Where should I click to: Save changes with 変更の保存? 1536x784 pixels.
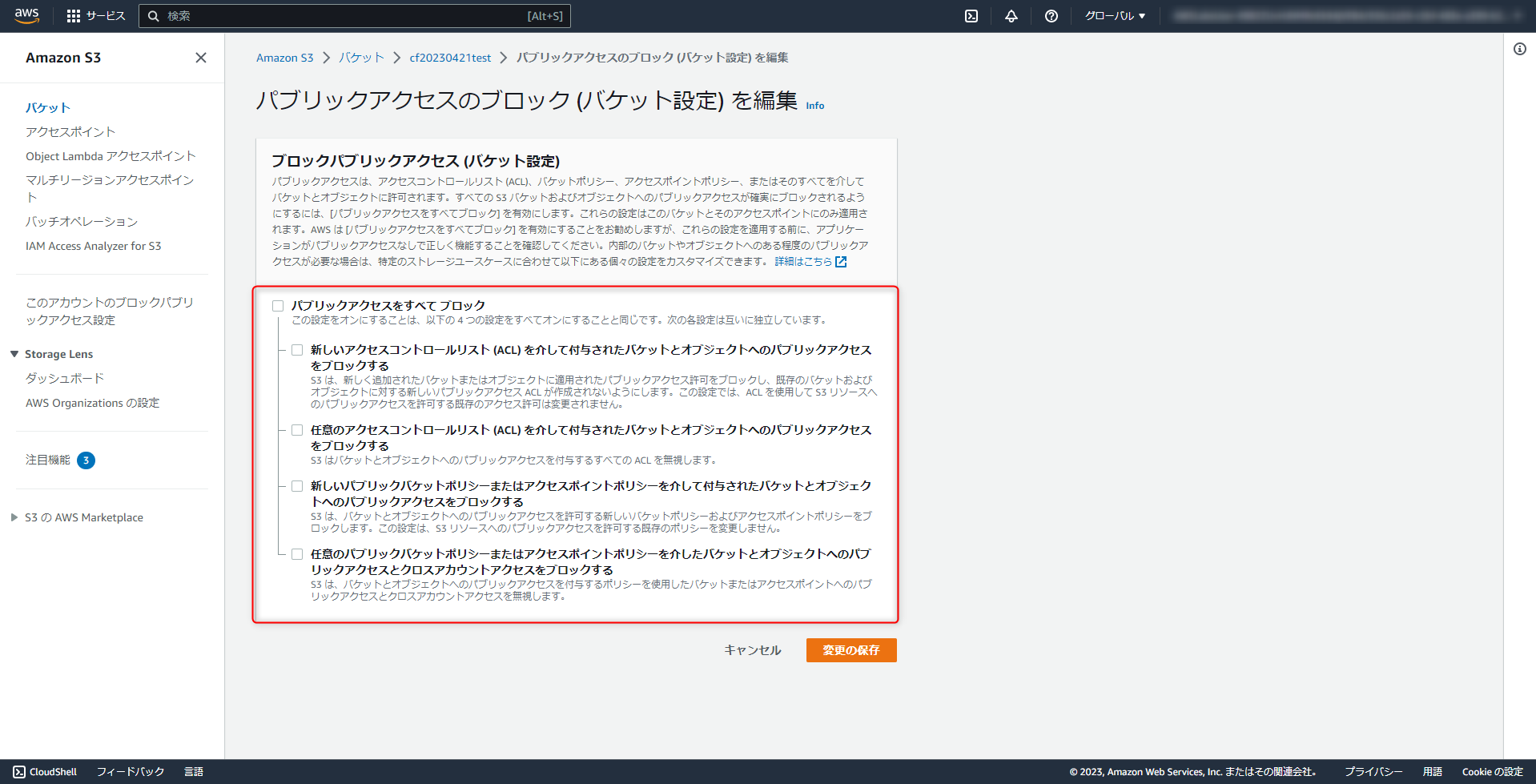coord(850,649)
